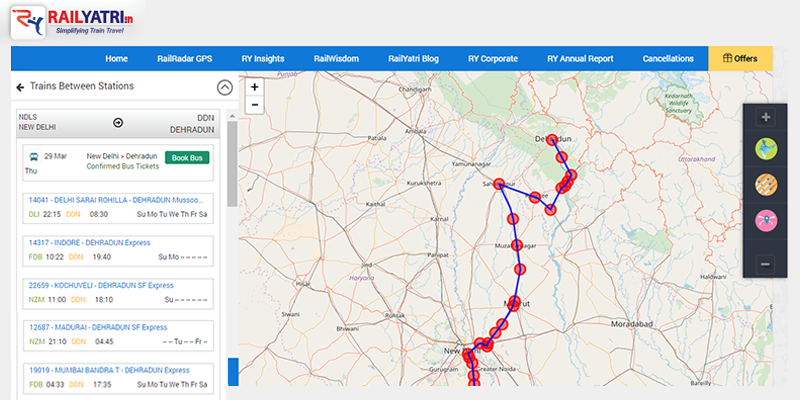Click 'Confirmed Bus Tickets' text

coord(122,166)
